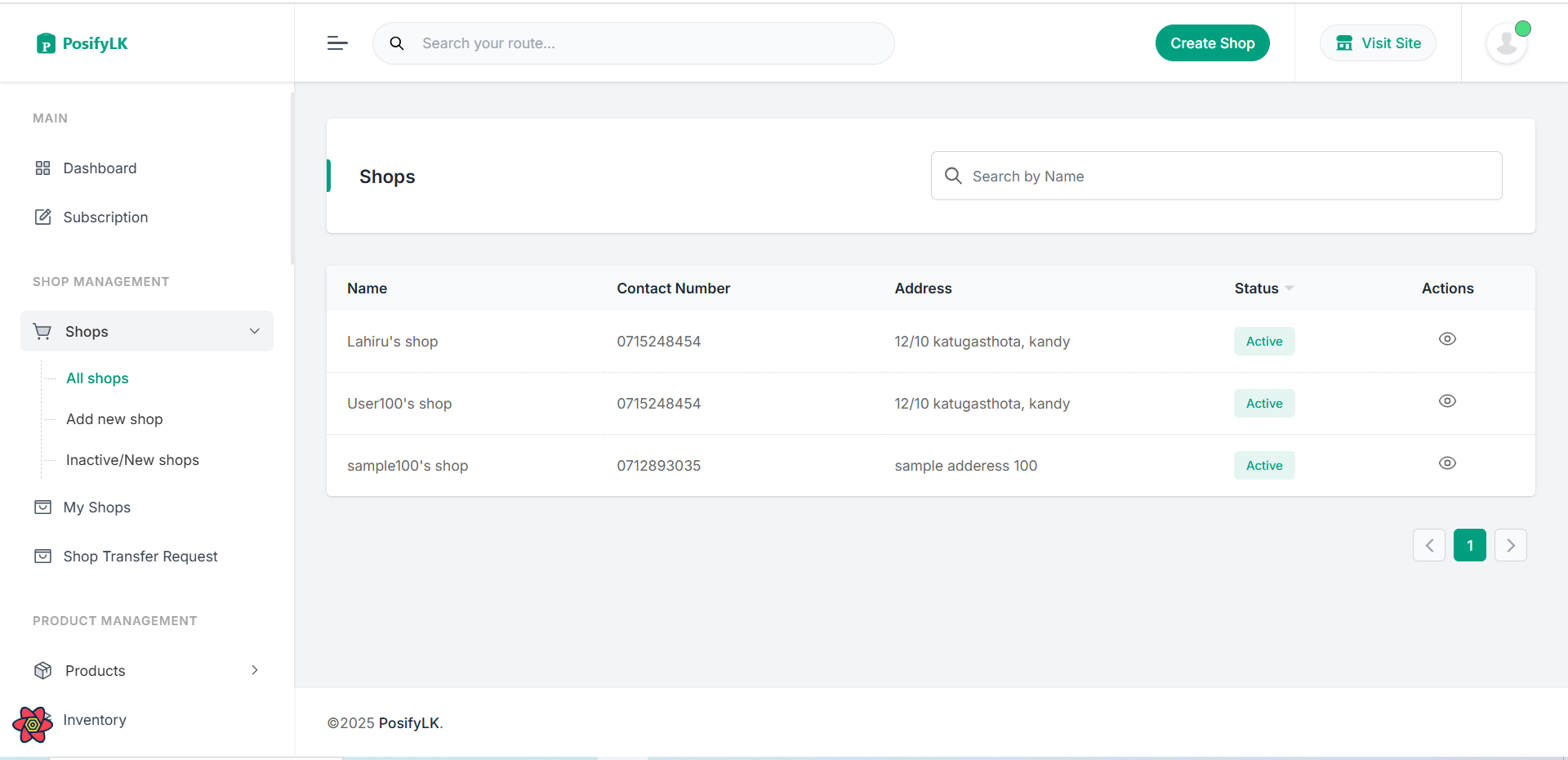Click the Create Shop button
The height and width of the screenshot is (760, 1568).
tap(1212, 42)
